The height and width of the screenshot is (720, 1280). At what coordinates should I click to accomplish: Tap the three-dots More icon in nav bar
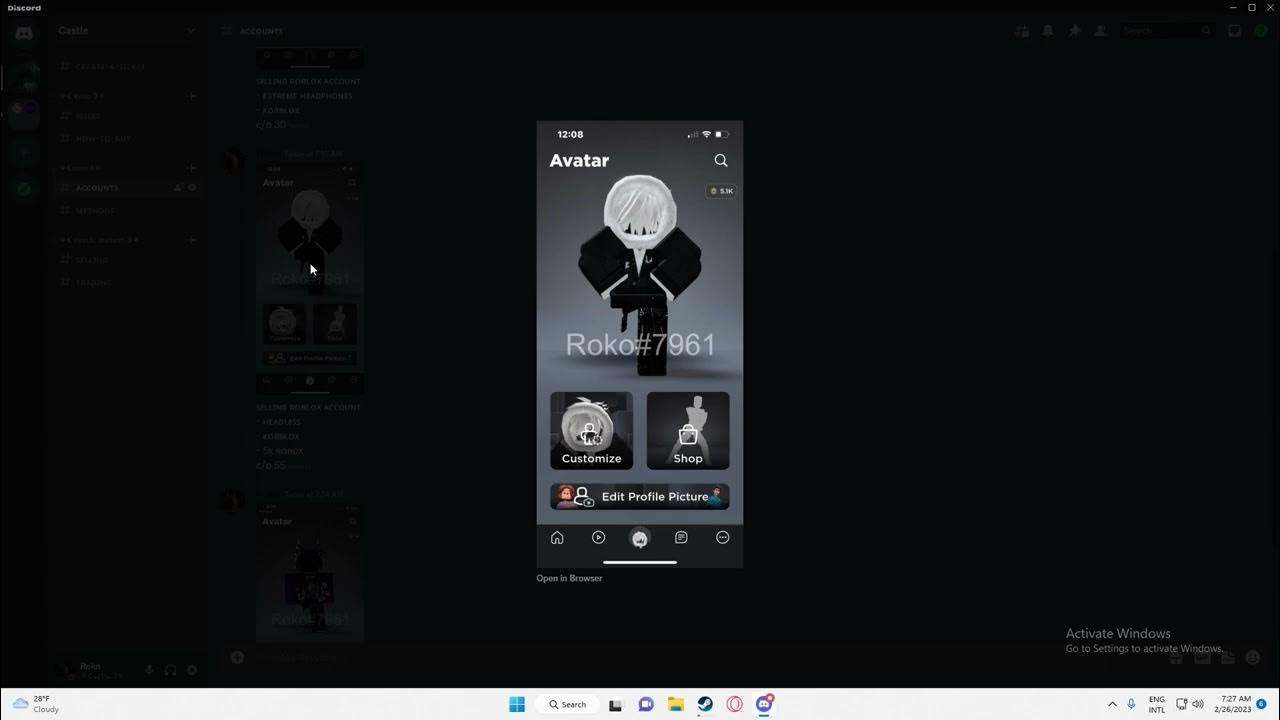pos(723,538)
